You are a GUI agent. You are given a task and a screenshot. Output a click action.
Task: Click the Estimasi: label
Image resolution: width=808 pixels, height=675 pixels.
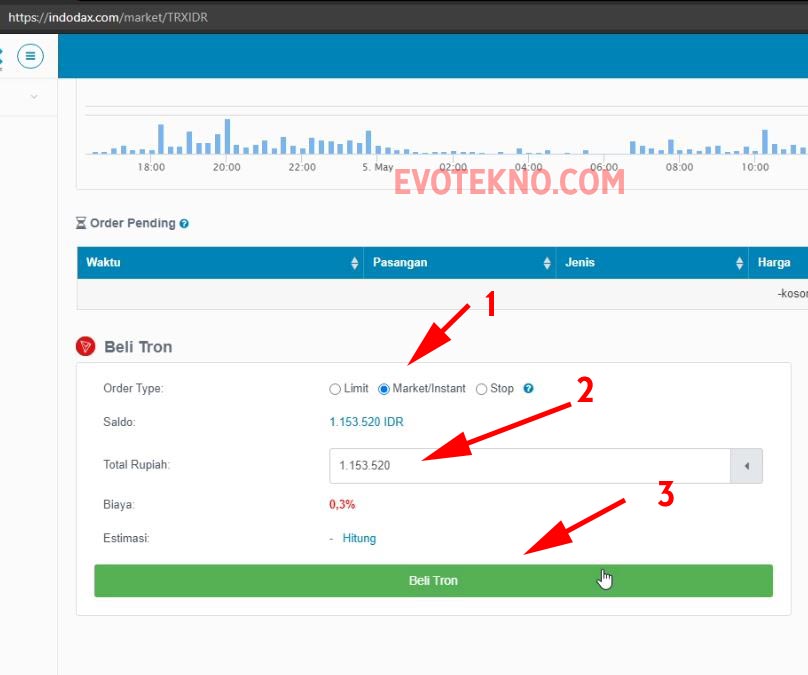(126, 538)
